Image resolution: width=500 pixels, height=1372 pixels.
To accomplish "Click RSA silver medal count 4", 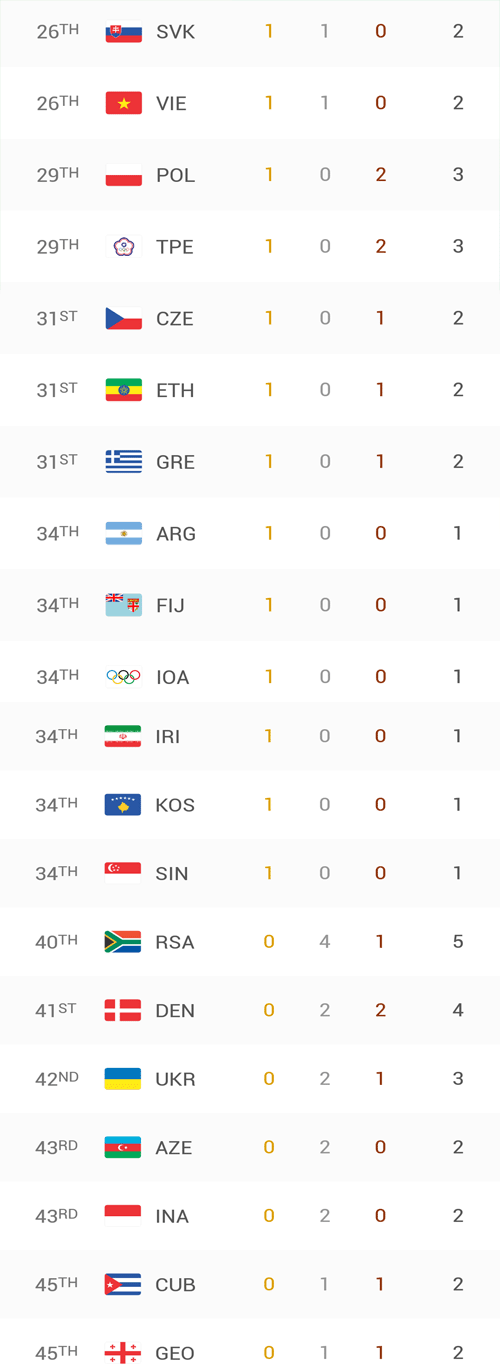I will pyautogui.click(x=325, y=942).
